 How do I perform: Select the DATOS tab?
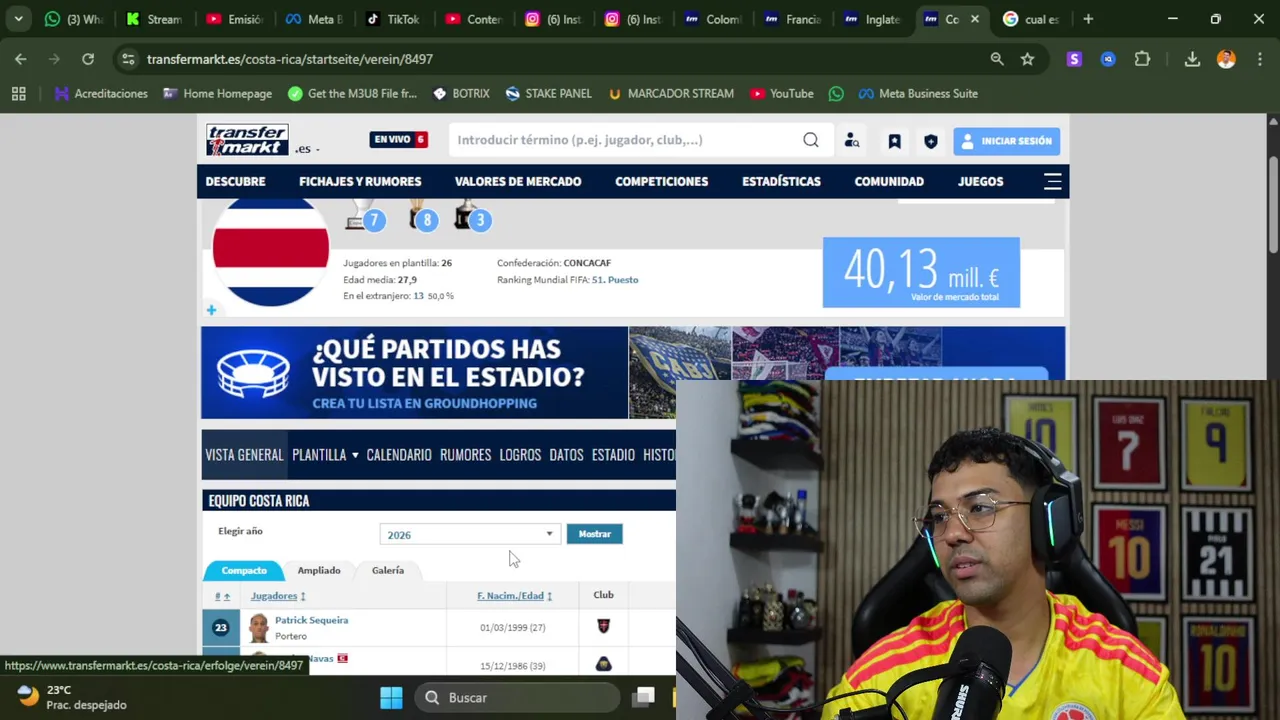pyautogui.click(x=566, y=455)
